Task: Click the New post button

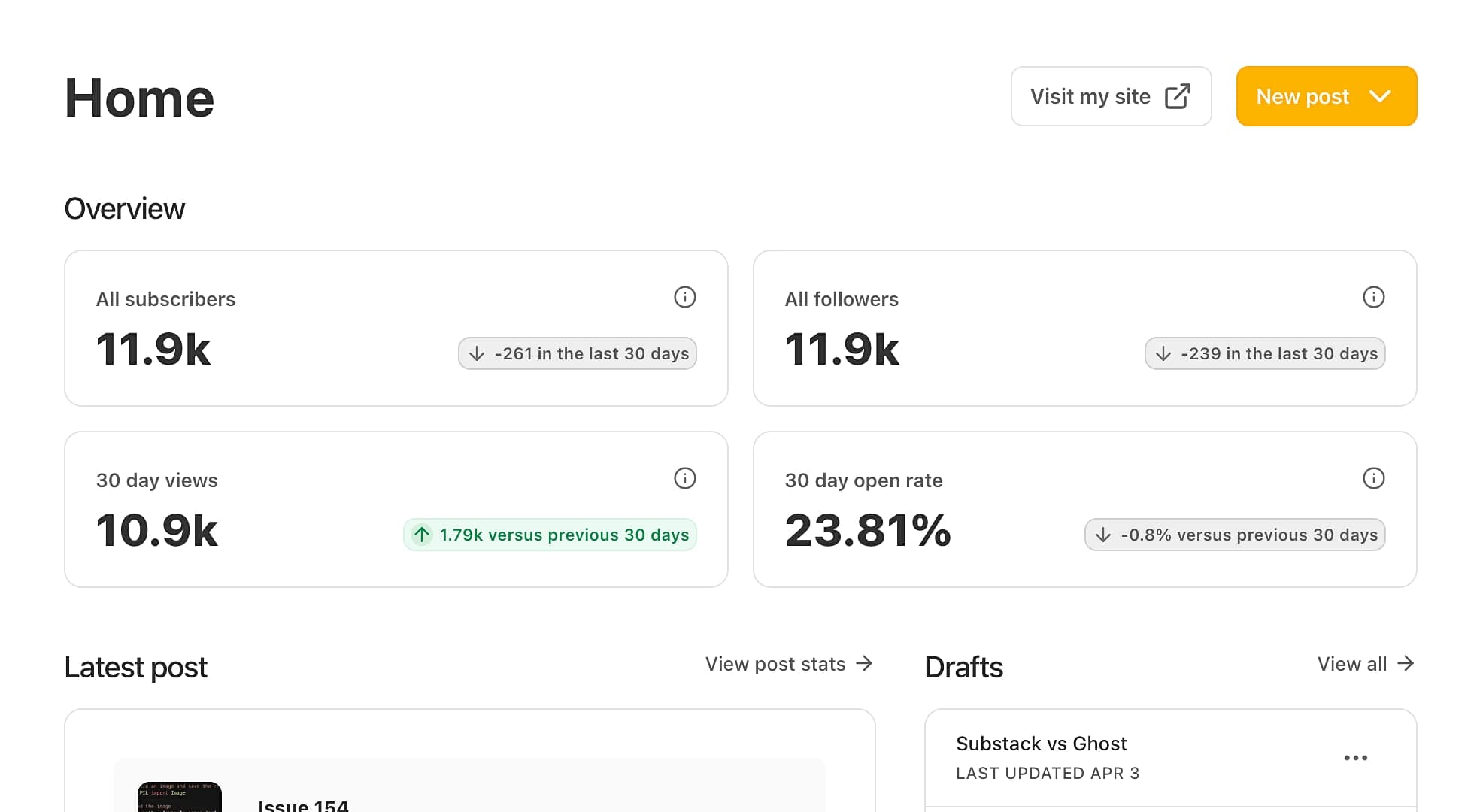Action: point(1303,96)
